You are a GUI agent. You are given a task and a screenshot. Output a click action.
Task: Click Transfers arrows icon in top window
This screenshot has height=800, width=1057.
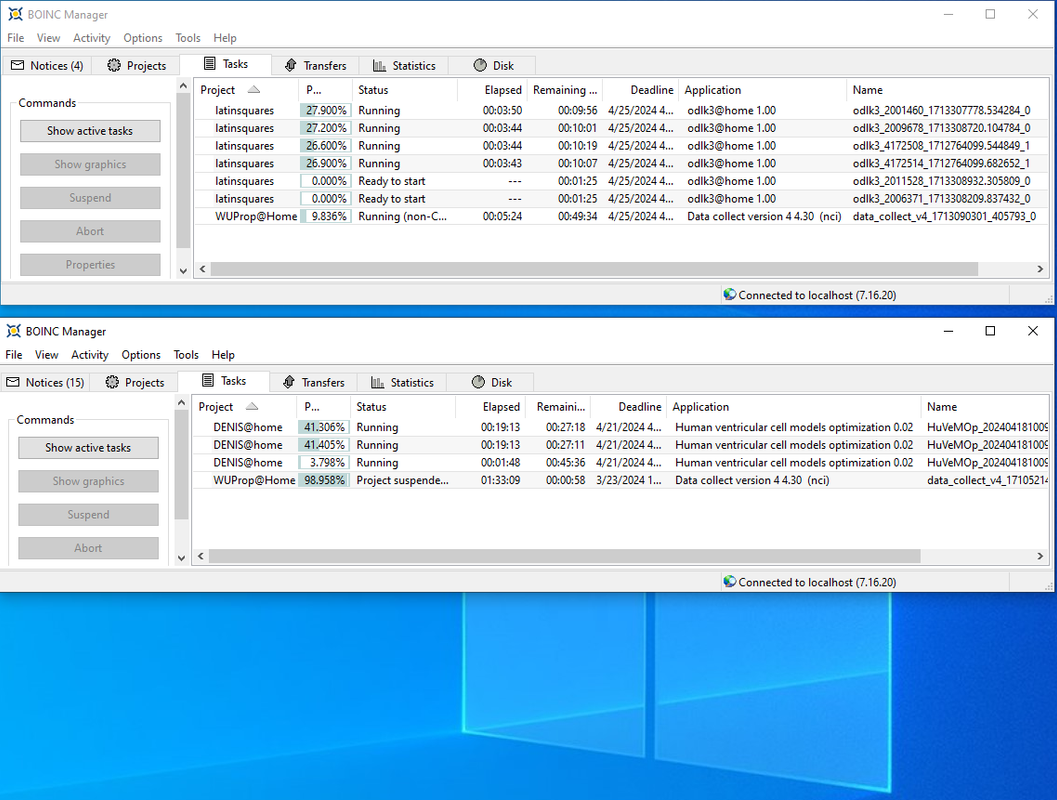291,65
